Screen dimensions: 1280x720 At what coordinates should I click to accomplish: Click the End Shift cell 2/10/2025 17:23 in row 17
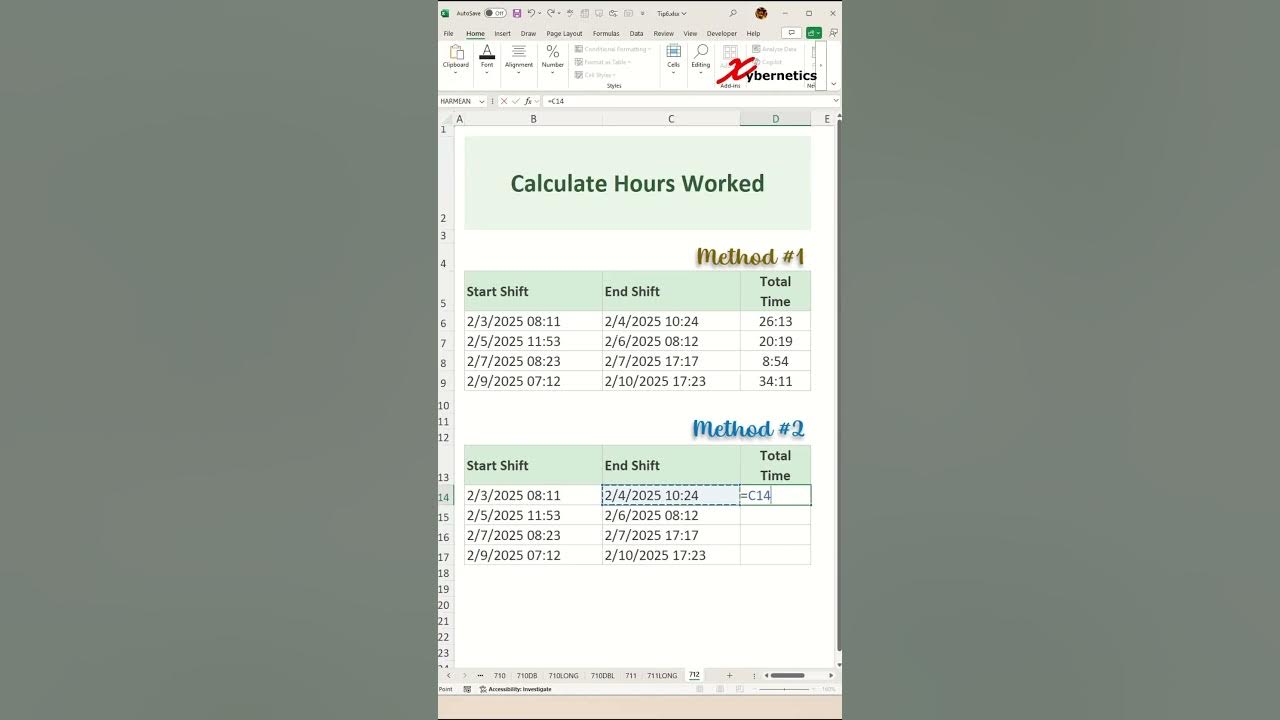[671, 555]
